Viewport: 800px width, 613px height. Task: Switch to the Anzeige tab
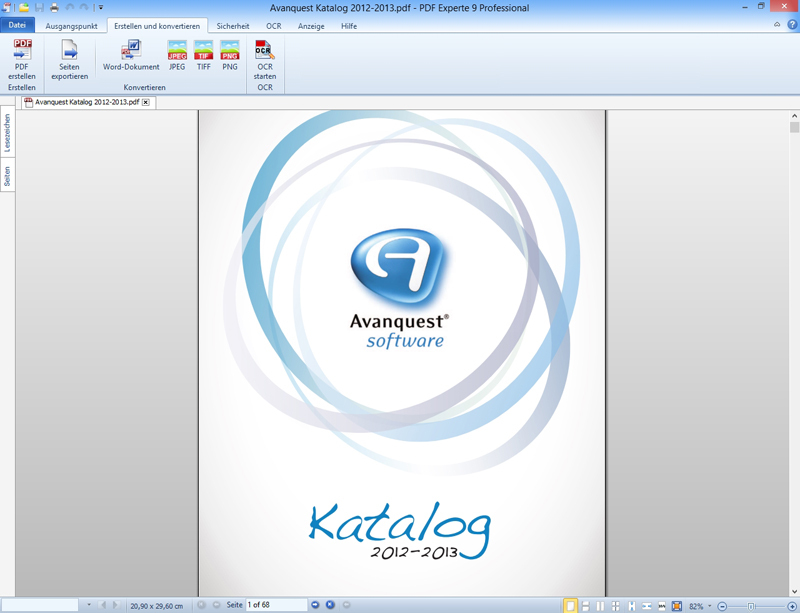[311, 26]
